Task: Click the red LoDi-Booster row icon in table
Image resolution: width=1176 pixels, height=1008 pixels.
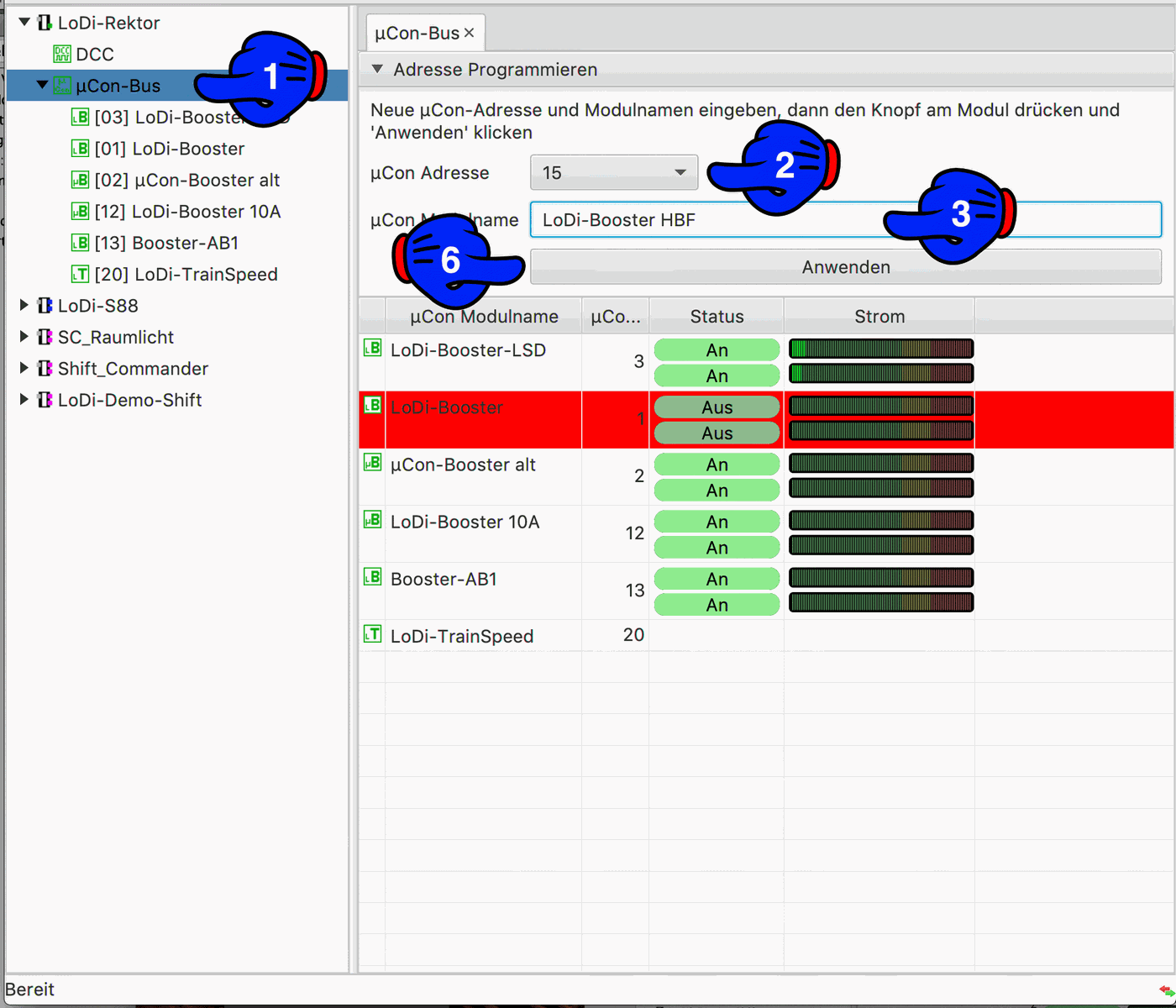Action: click(x=372, y=405)
